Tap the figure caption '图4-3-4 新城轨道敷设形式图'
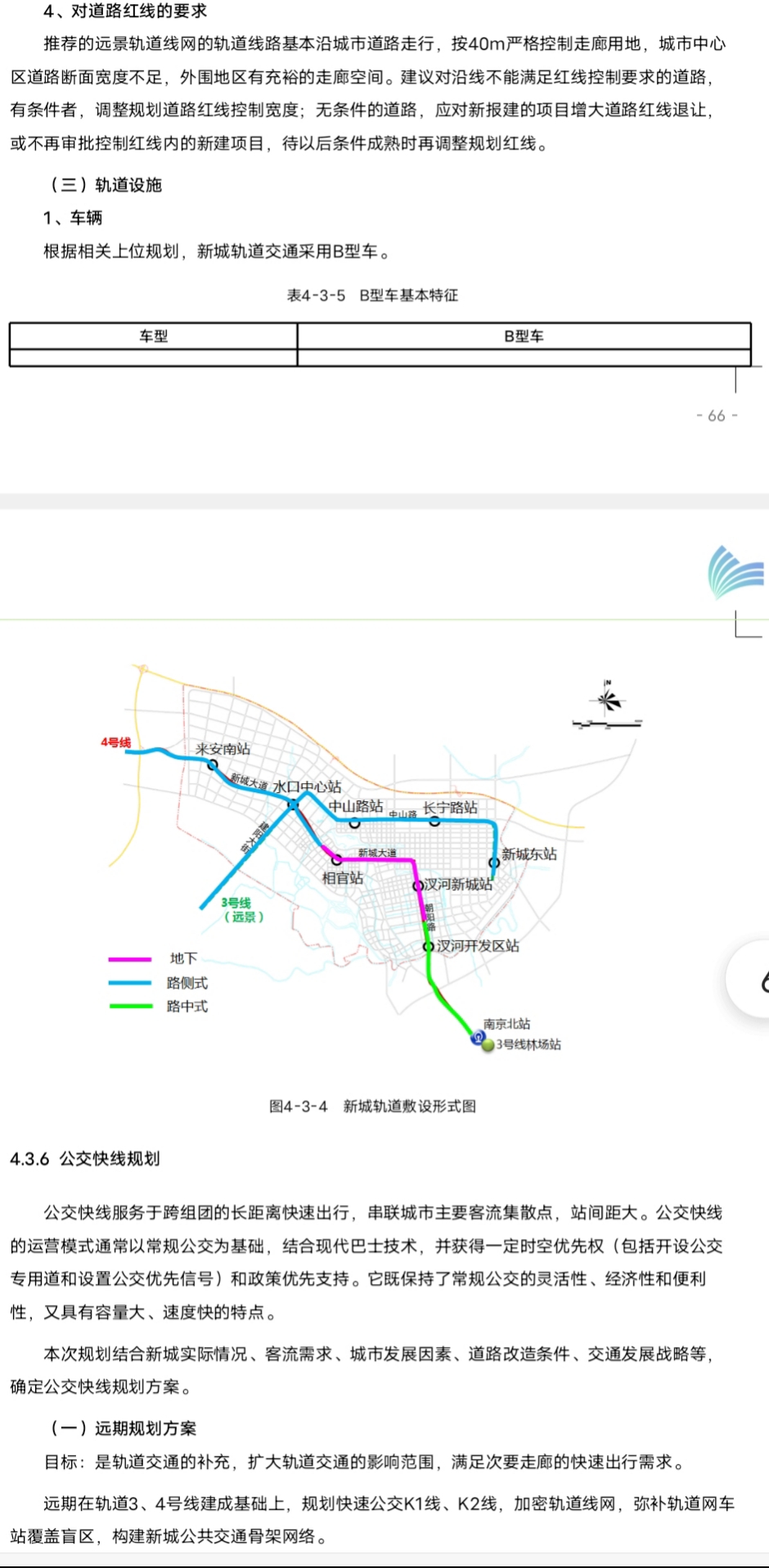Viewport: 769px width, 1568px height. tap(373, 1106)
